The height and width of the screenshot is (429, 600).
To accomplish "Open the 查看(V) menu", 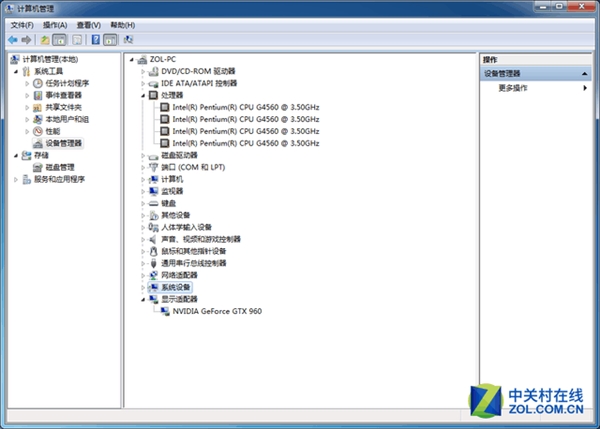I will point(89,25).
